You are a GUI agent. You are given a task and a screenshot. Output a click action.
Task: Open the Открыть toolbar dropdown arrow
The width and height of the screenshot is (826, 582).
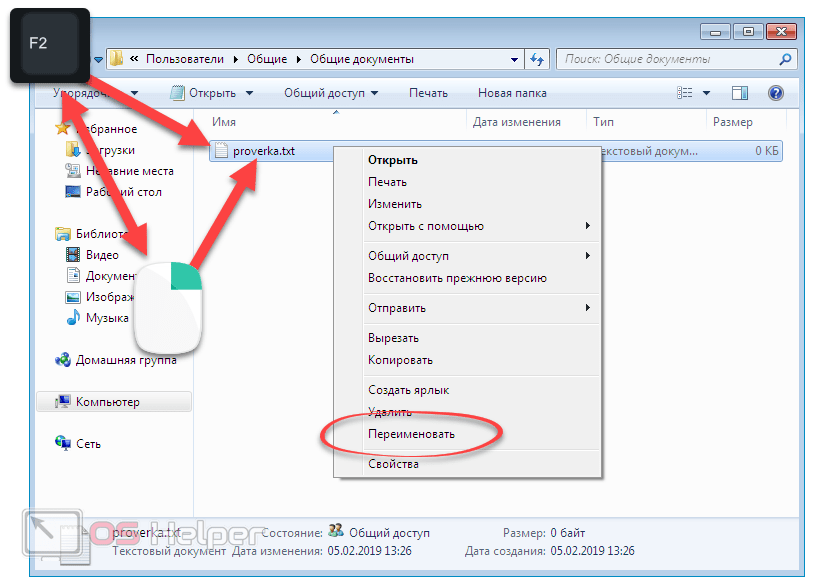[249, 93]
